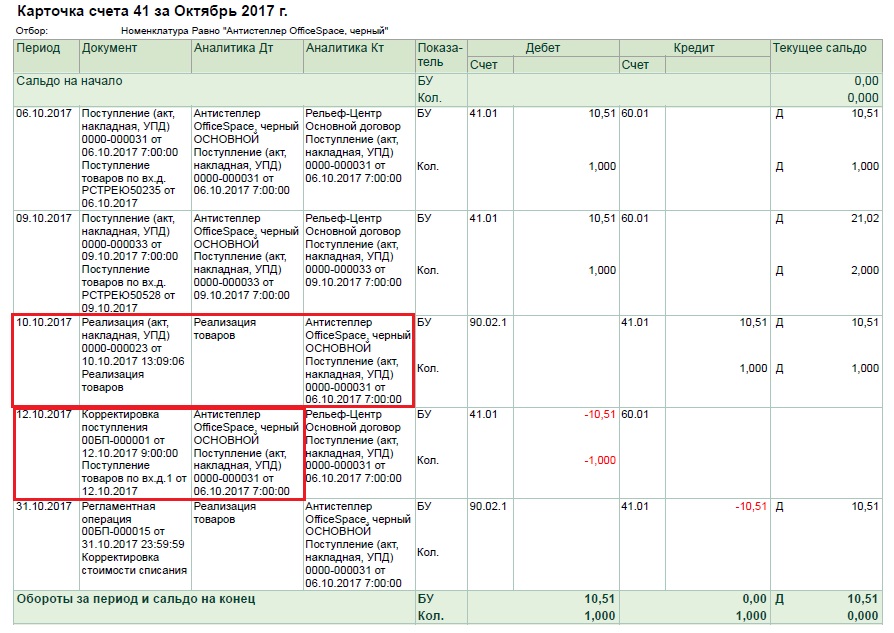
Task: Select the opening balance value 0,00
Action: 866,81
